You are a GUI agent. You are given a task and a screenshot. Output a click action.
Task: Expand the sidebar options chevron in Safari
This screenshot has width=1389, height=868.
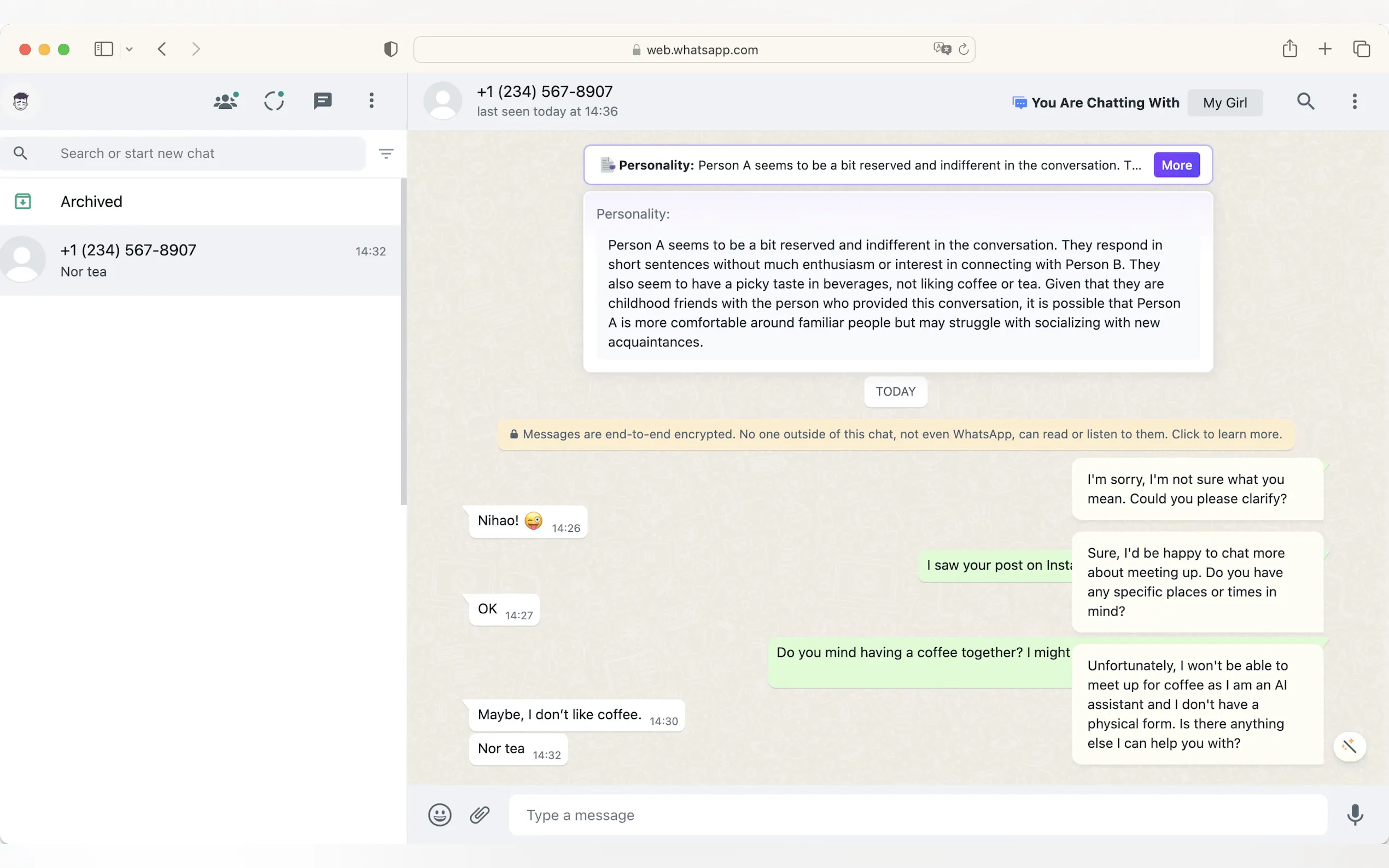click(129, 49)
